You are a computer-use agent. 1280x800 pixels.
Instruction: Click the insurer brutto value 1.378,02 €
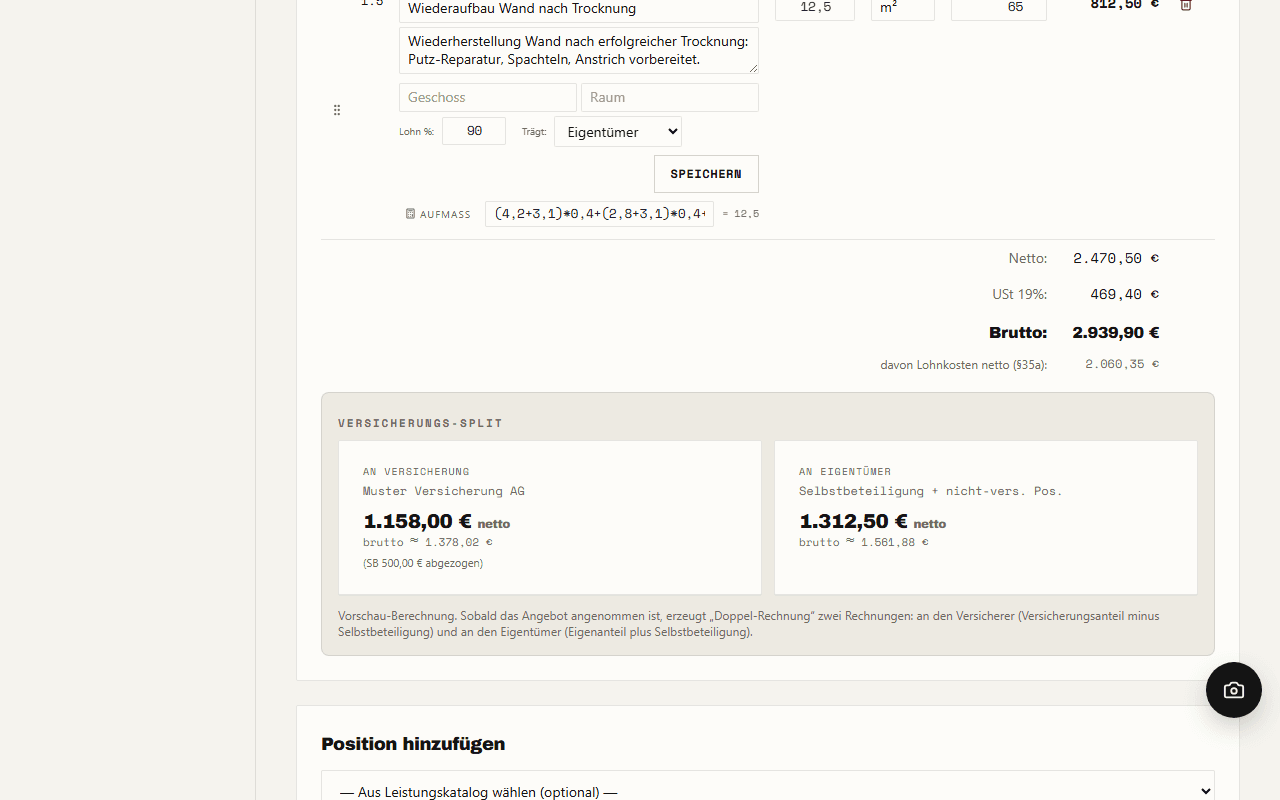[x=459, y=542]
